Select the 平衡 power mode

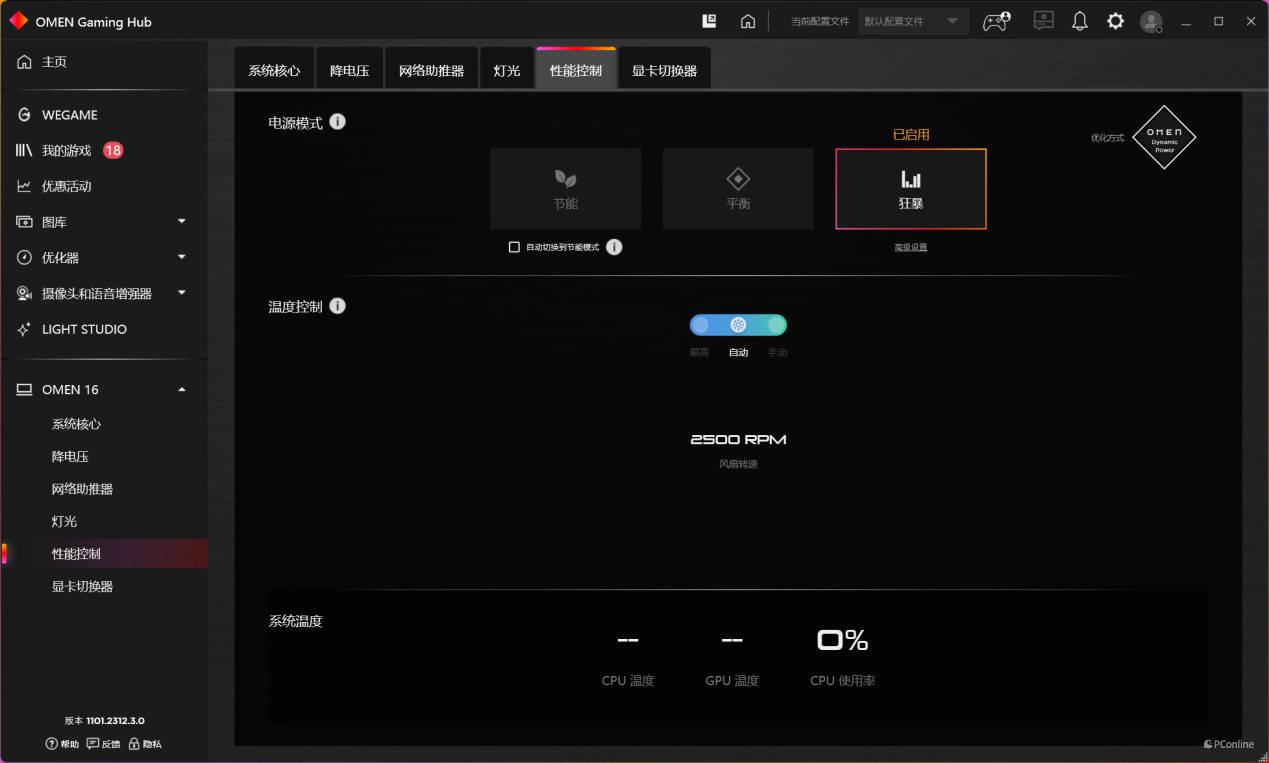point(738,189)
